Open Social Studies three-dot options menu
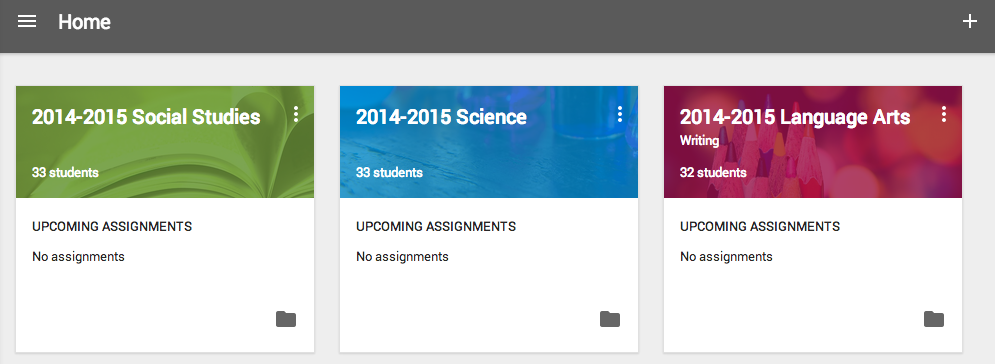The height and width of the screenshot is (364, 995). point(296,114)
